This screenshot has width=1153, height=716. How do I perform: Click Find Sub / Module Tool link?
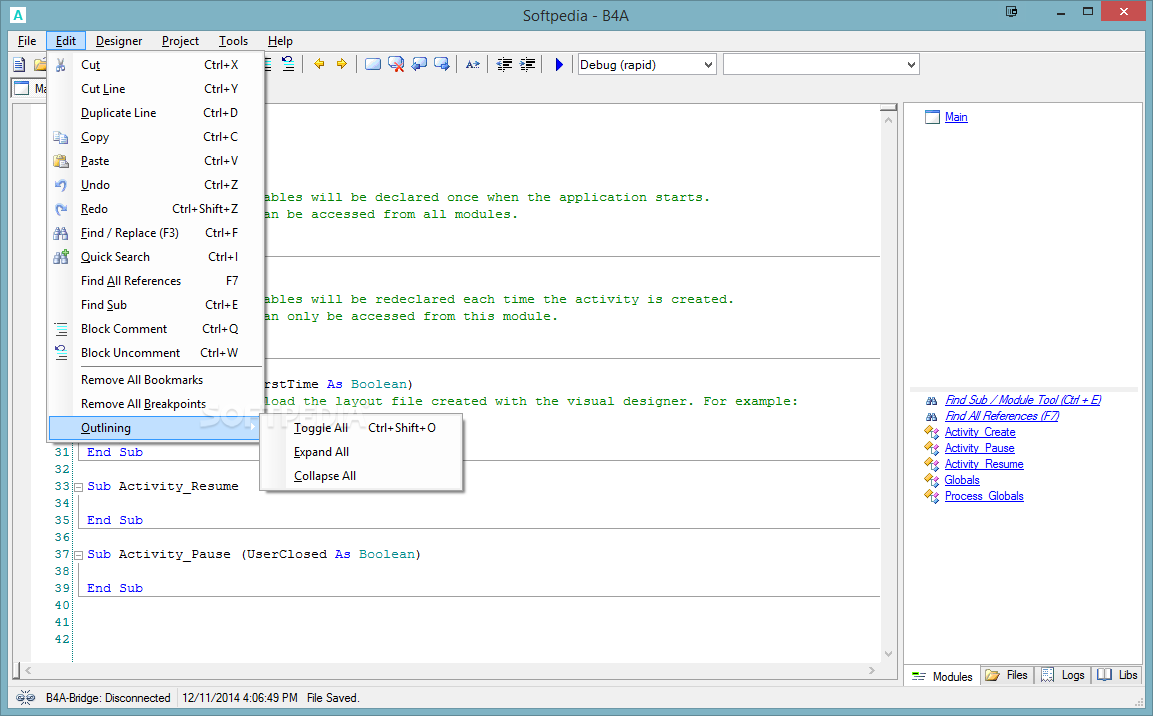point(1023,400)
